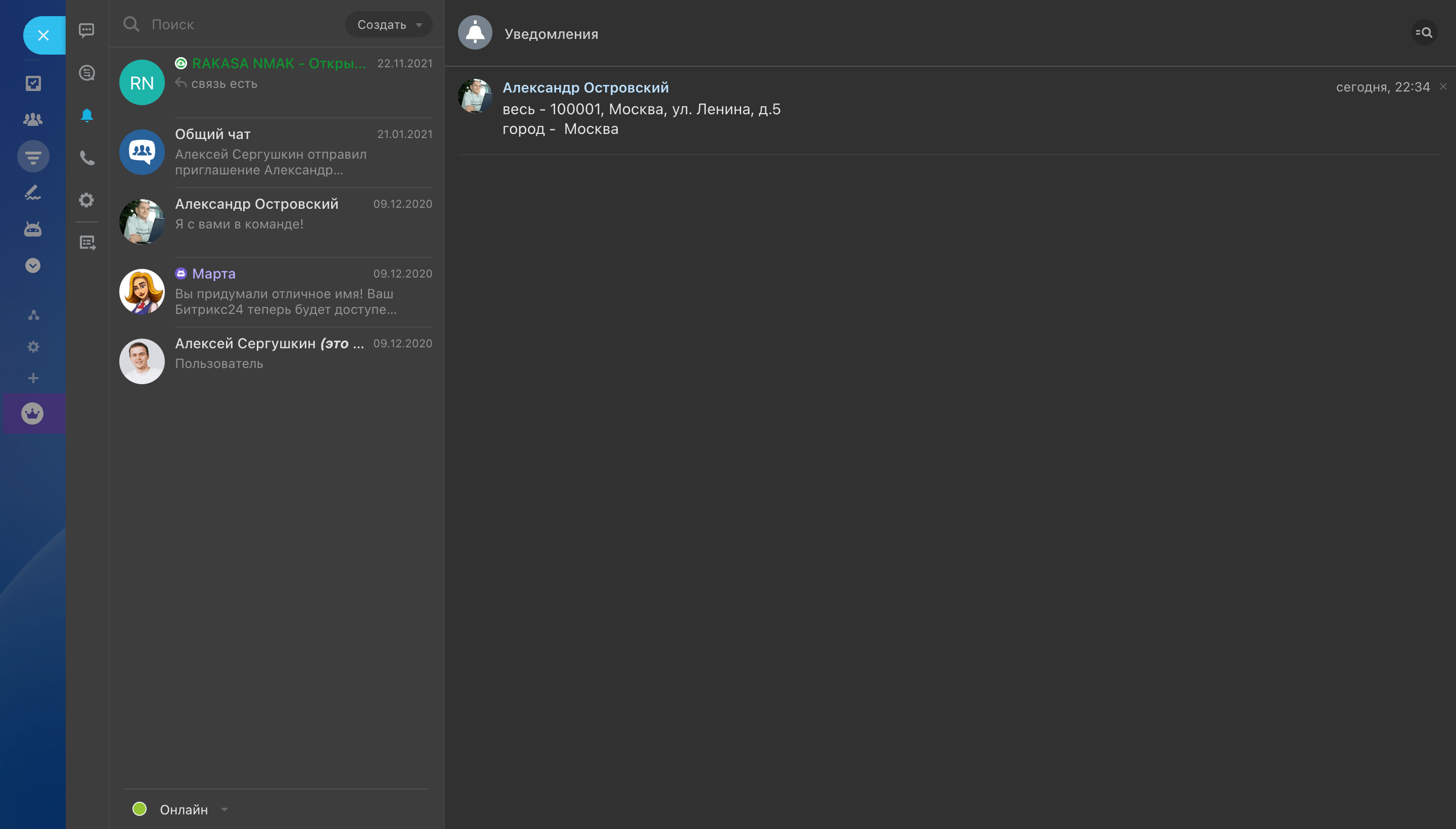Open messenger settings gear icon

tap(86, 200)
